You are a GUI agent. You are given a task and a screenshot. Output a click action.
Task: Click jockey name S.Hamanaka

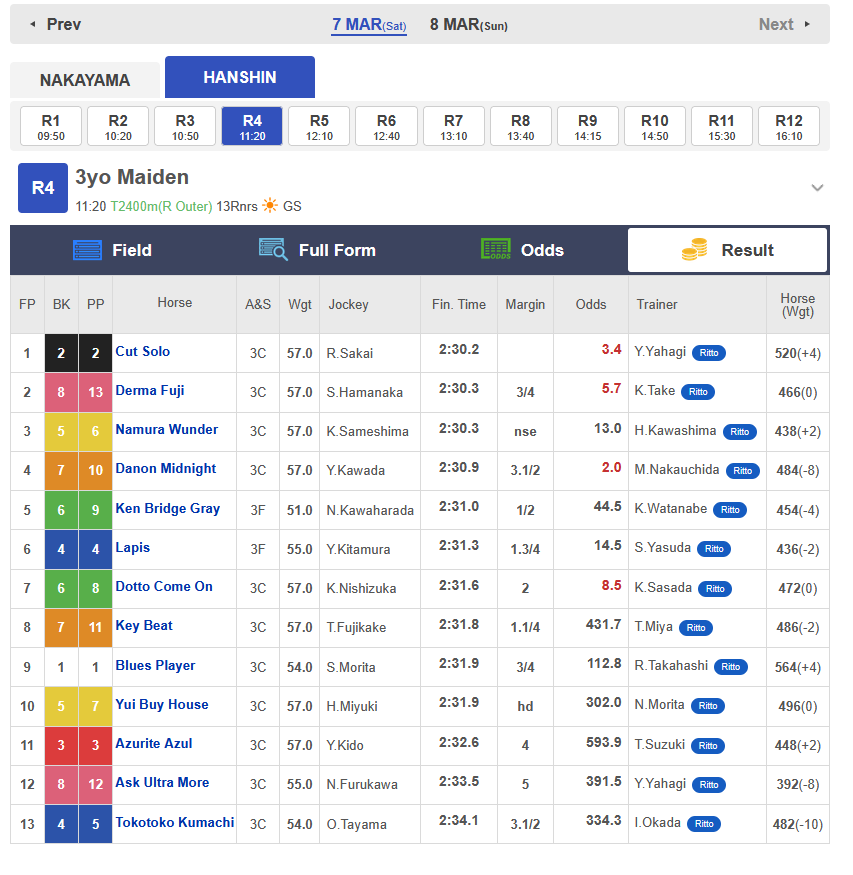[365, 392]
